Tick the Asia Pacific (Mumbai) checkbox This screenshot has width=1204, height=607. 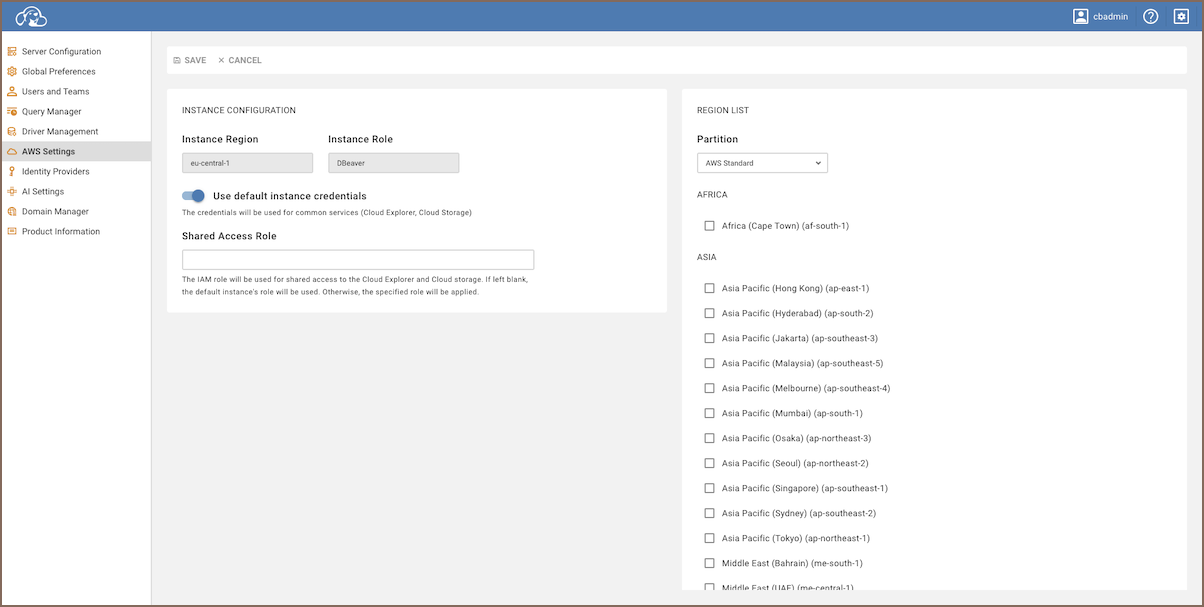pos(710,413)
